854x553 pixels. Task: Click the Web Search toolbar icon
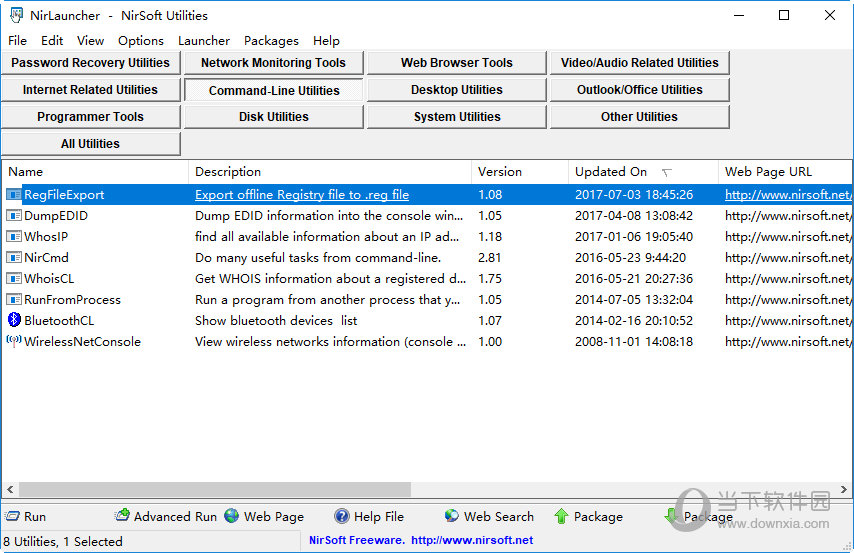click(x=452, y=515)
